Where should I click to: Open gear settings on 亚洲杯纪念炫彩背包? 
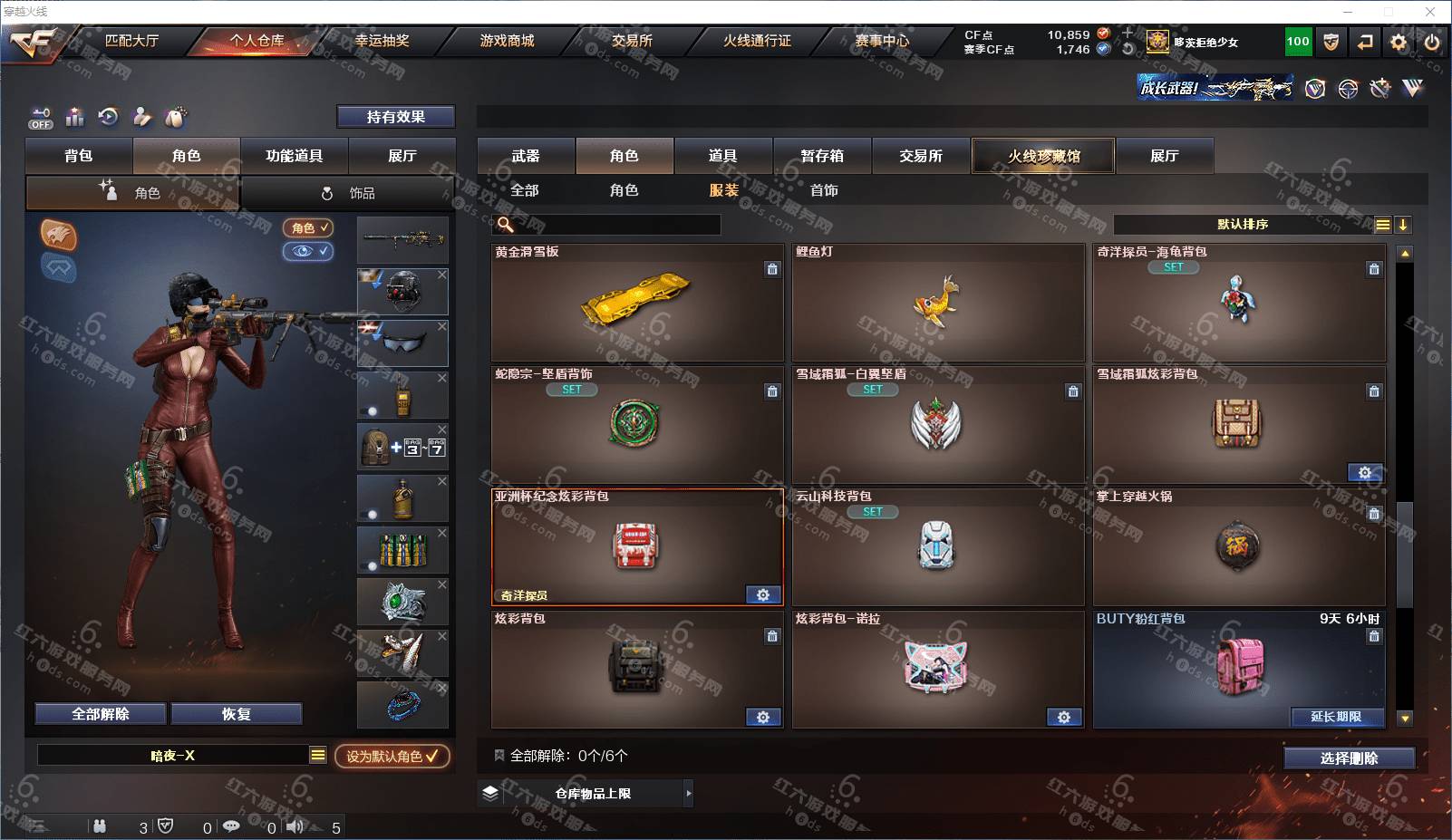pyautogui.click(x=763, y=595)
